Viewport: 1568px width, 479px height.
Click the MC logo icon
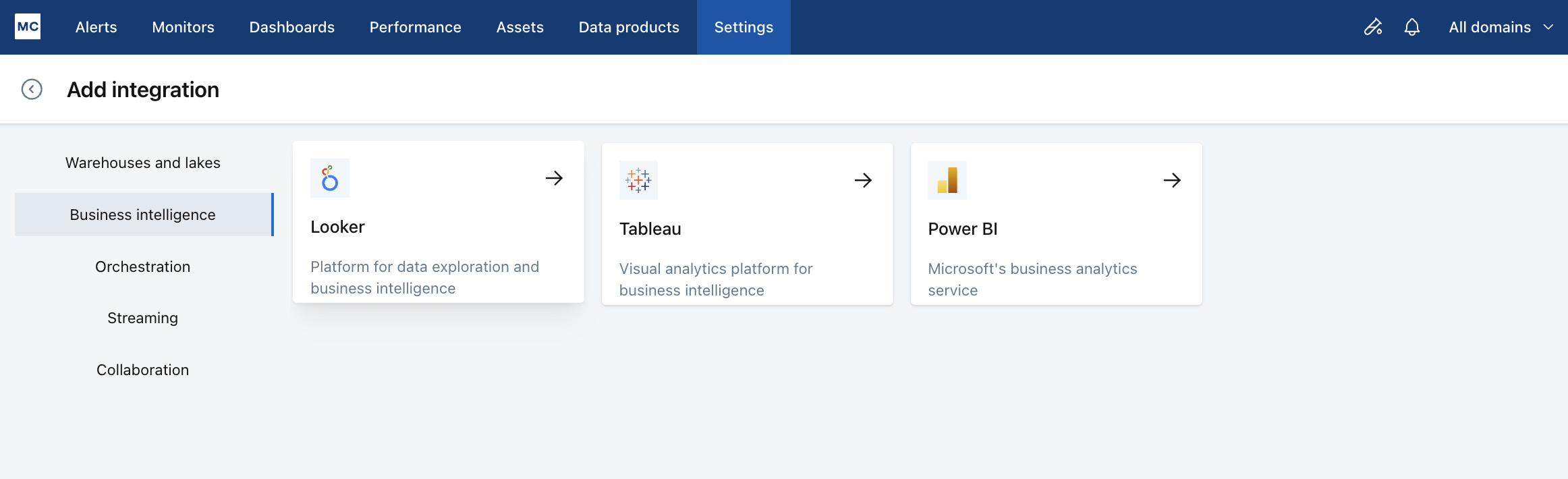(28, 27)
